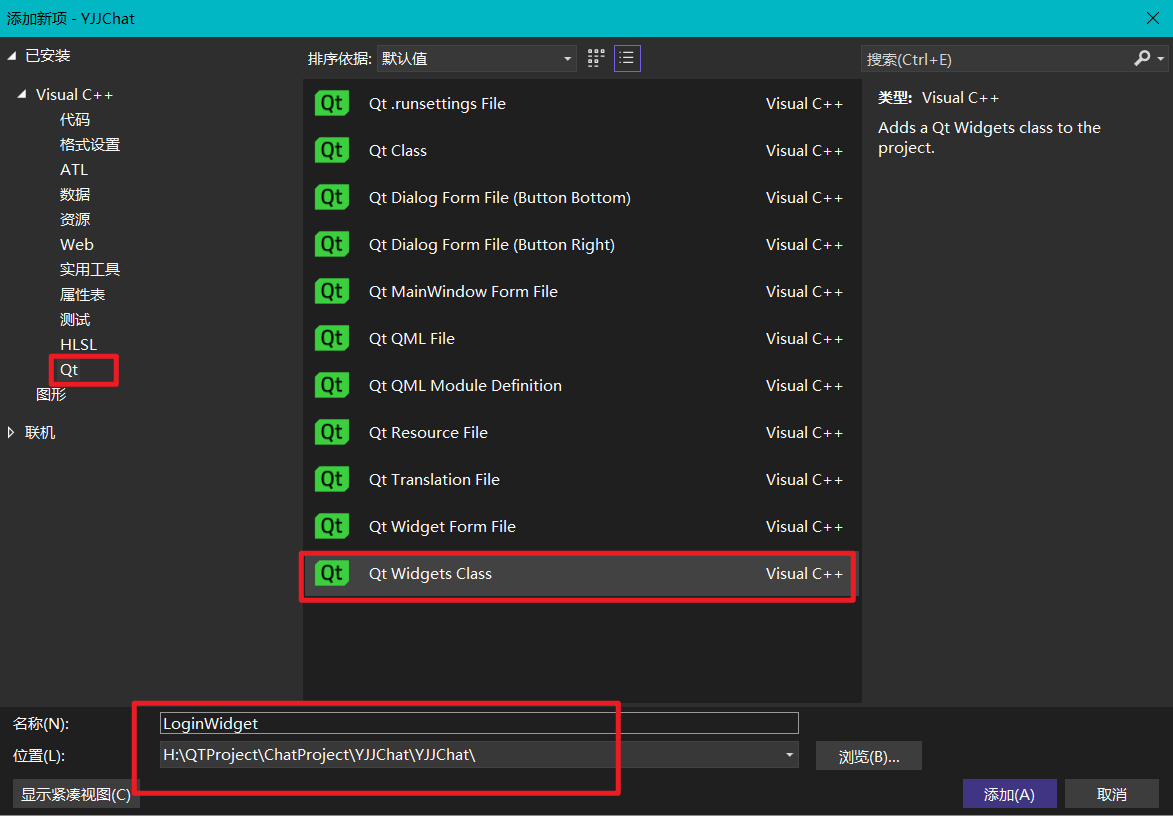
Task: Open the location path dropdown
Action: 789,755
